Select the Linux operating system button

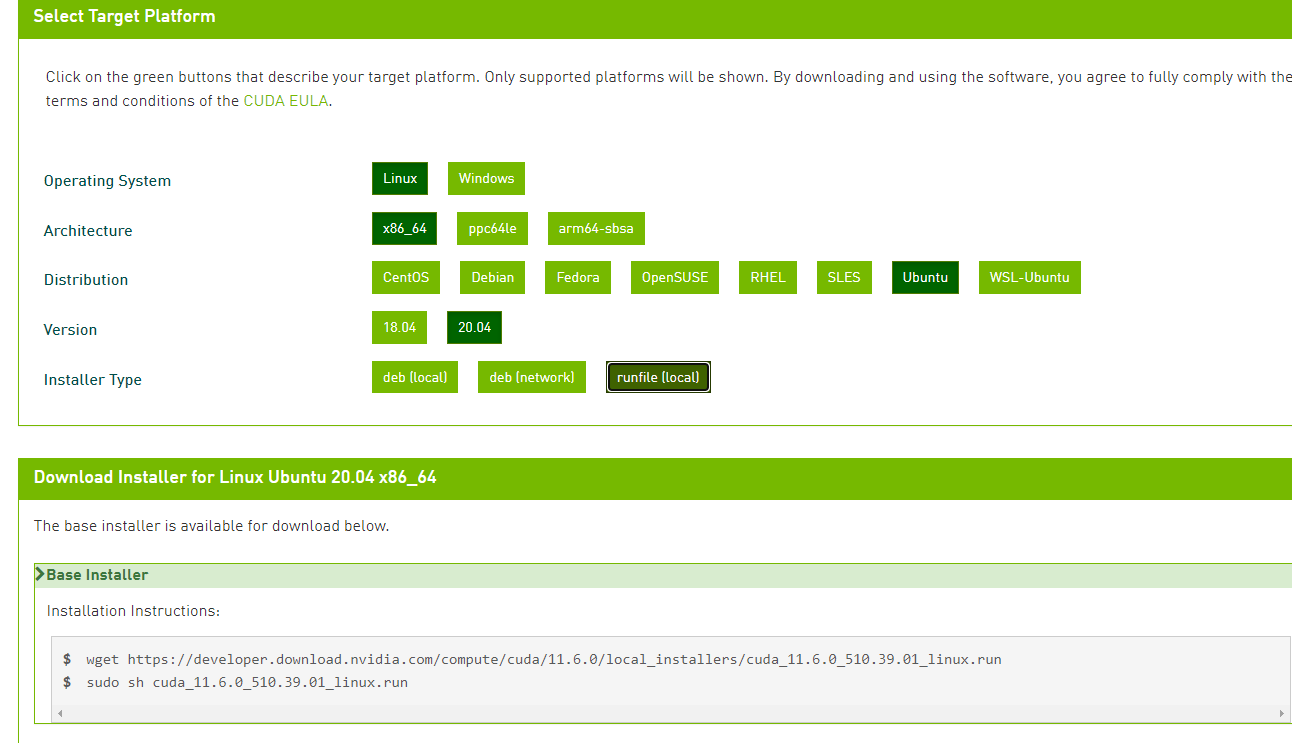(400, 179)
